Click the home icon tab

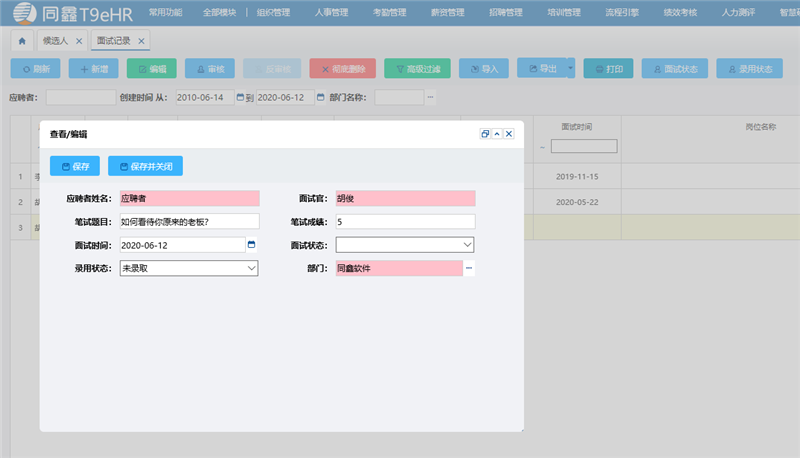[21, 41]
